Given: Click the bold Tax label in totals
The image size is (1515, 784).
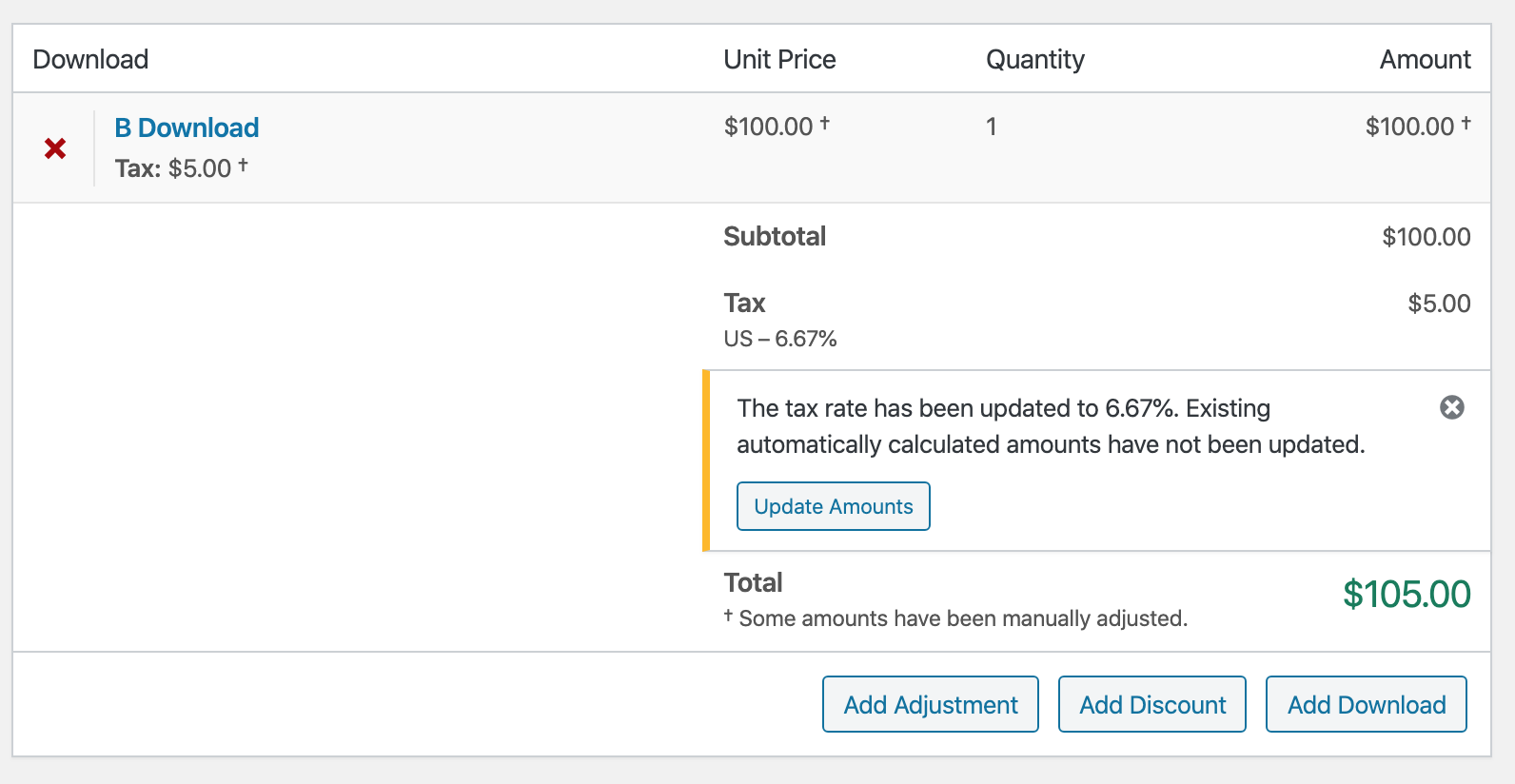Looking at the screenshot, I should (744, 303).
